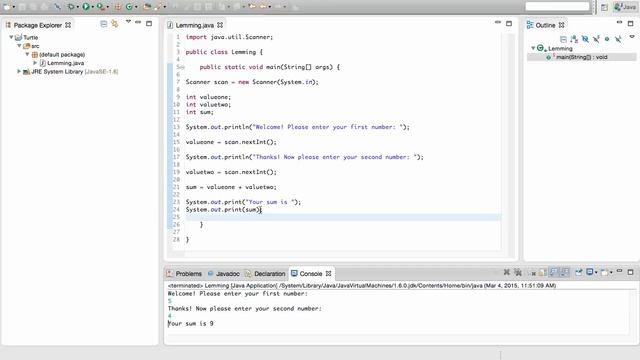
Task: Toggle Hide Non-Public Members green dot
Action: pyautogui.click(x=607, y=39)
